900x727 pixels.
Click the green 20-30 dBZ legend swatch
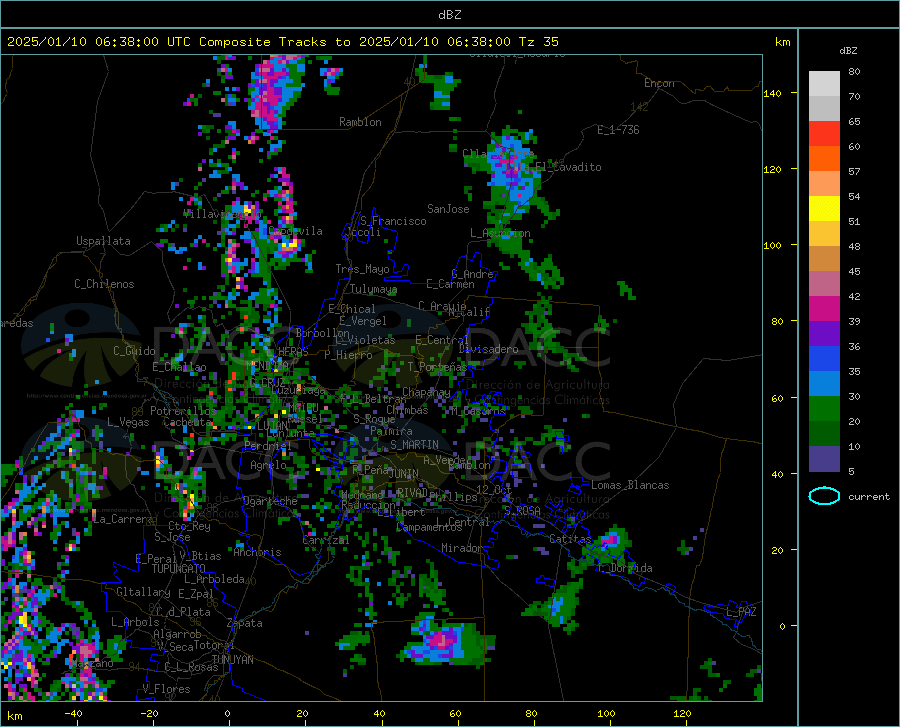click(x=824, y=409)
